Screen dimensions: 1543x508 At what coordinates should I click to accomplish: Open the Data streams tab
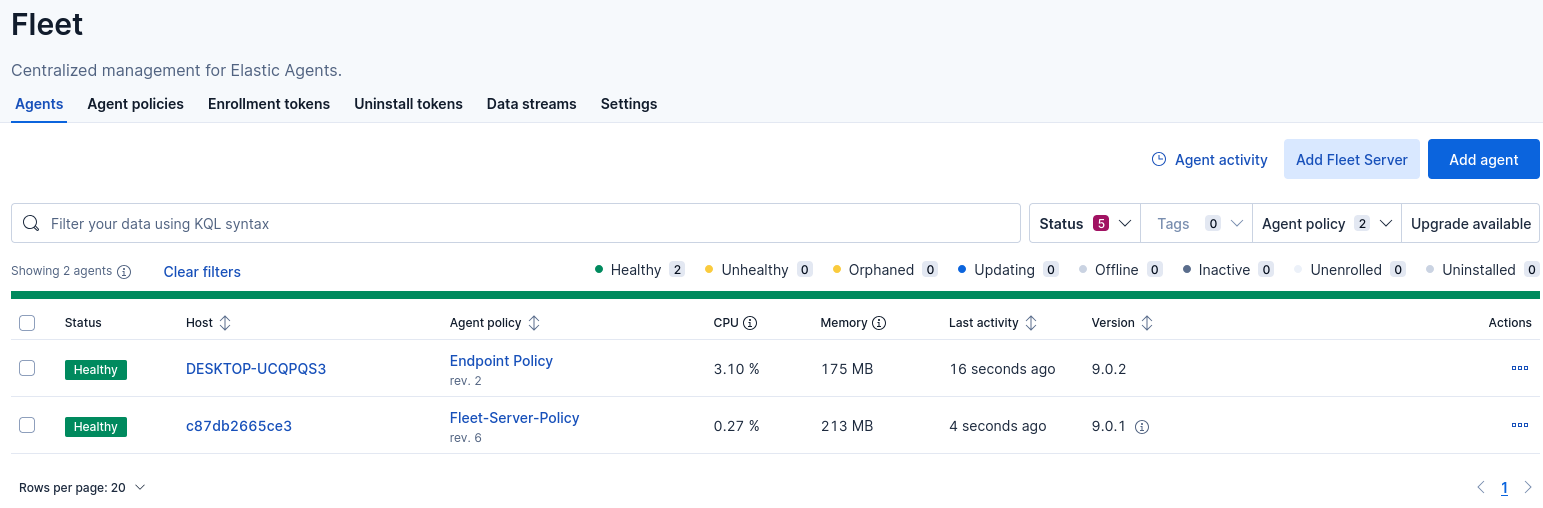point(532,104)
